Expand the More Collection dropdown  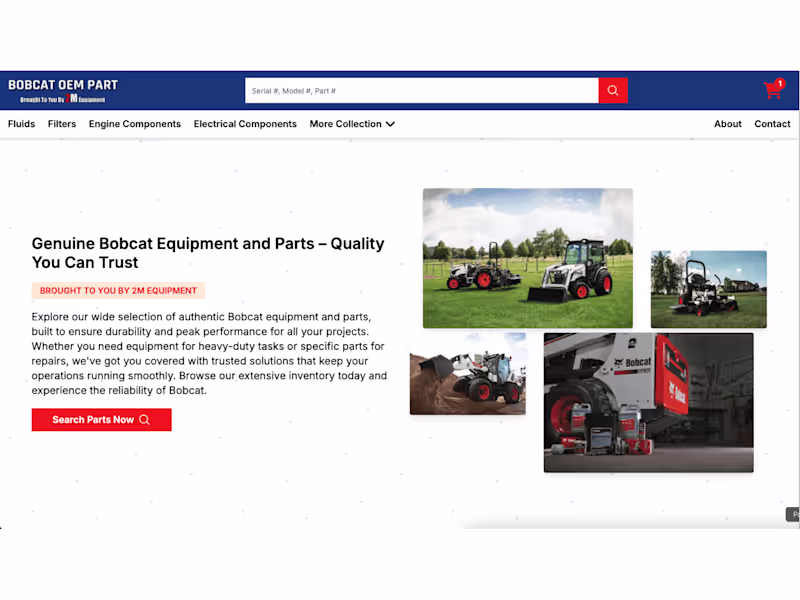352,124
